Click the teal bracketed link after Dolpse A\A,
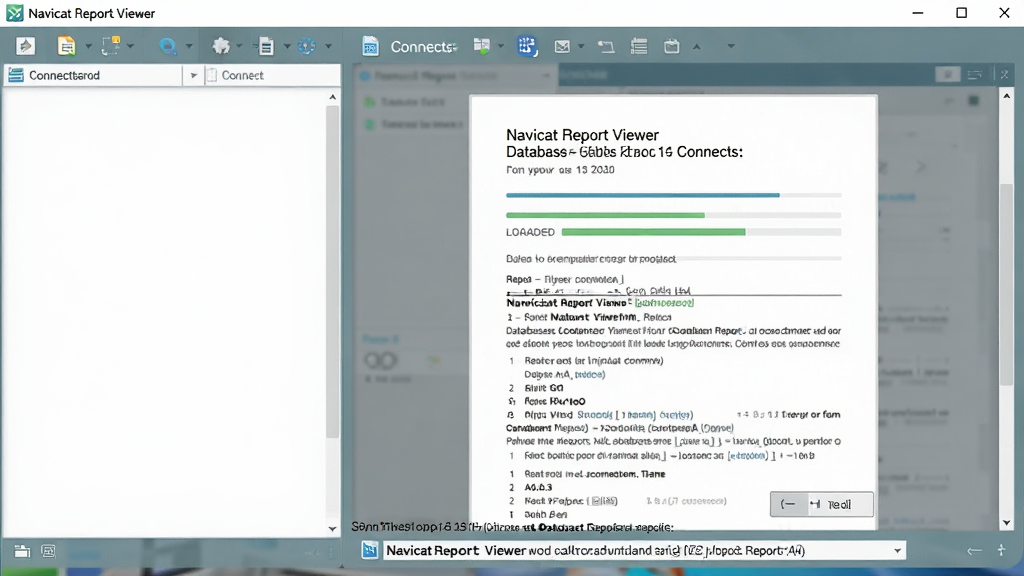1024x576 pixels. click(x=590, y=375)
